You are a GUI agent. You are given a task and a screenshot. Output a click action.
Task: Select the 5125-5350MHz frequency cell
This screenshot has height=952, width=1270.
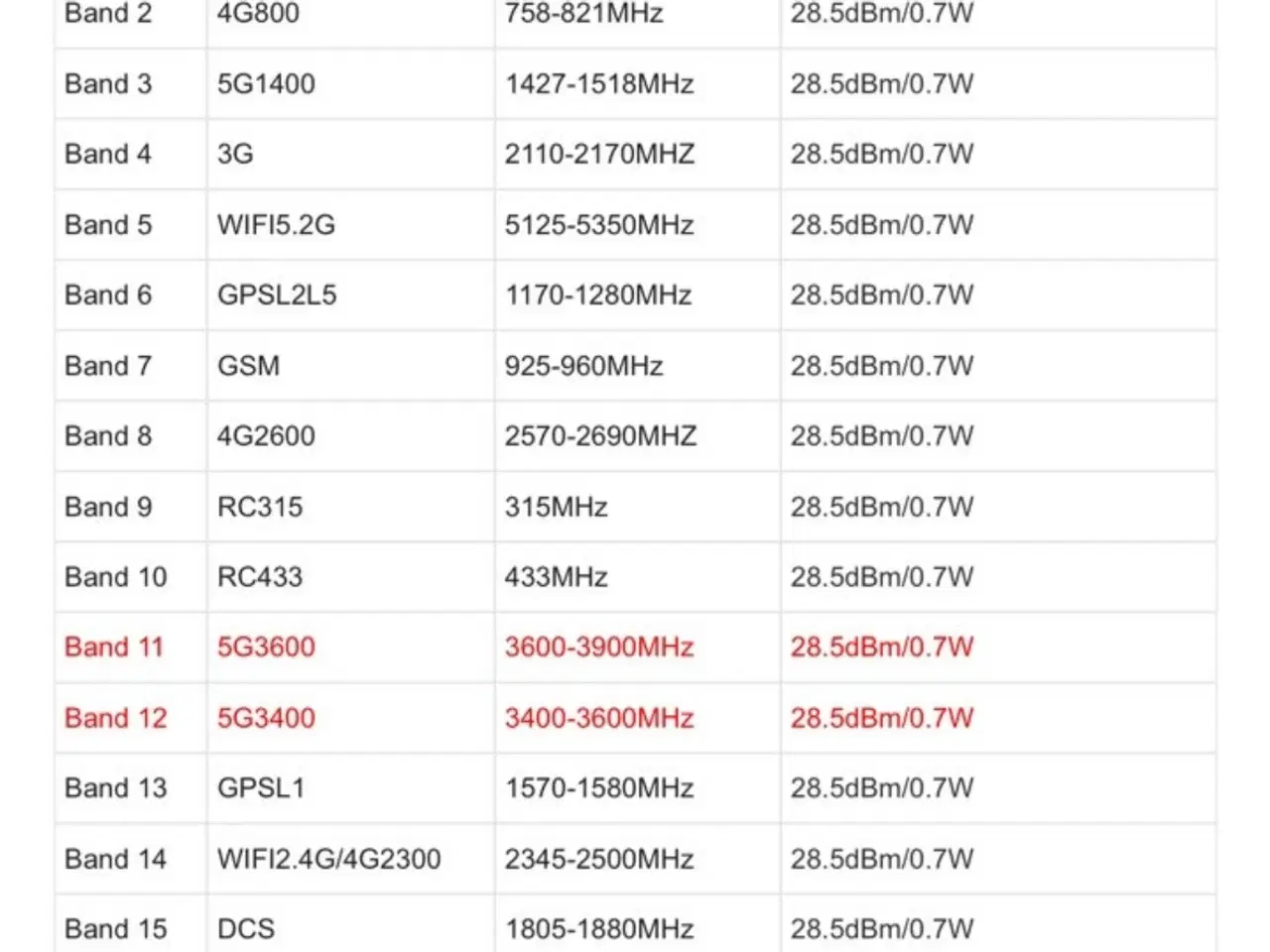[x=598, y=225]
